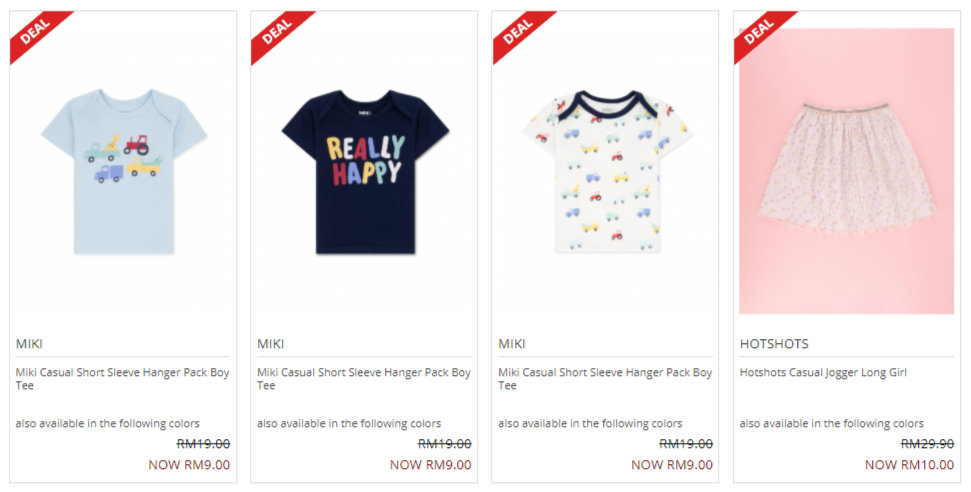Open the second card's Miki Hanger Pack Boy Tee title
The image size is (971, 492).
point(364,379)
